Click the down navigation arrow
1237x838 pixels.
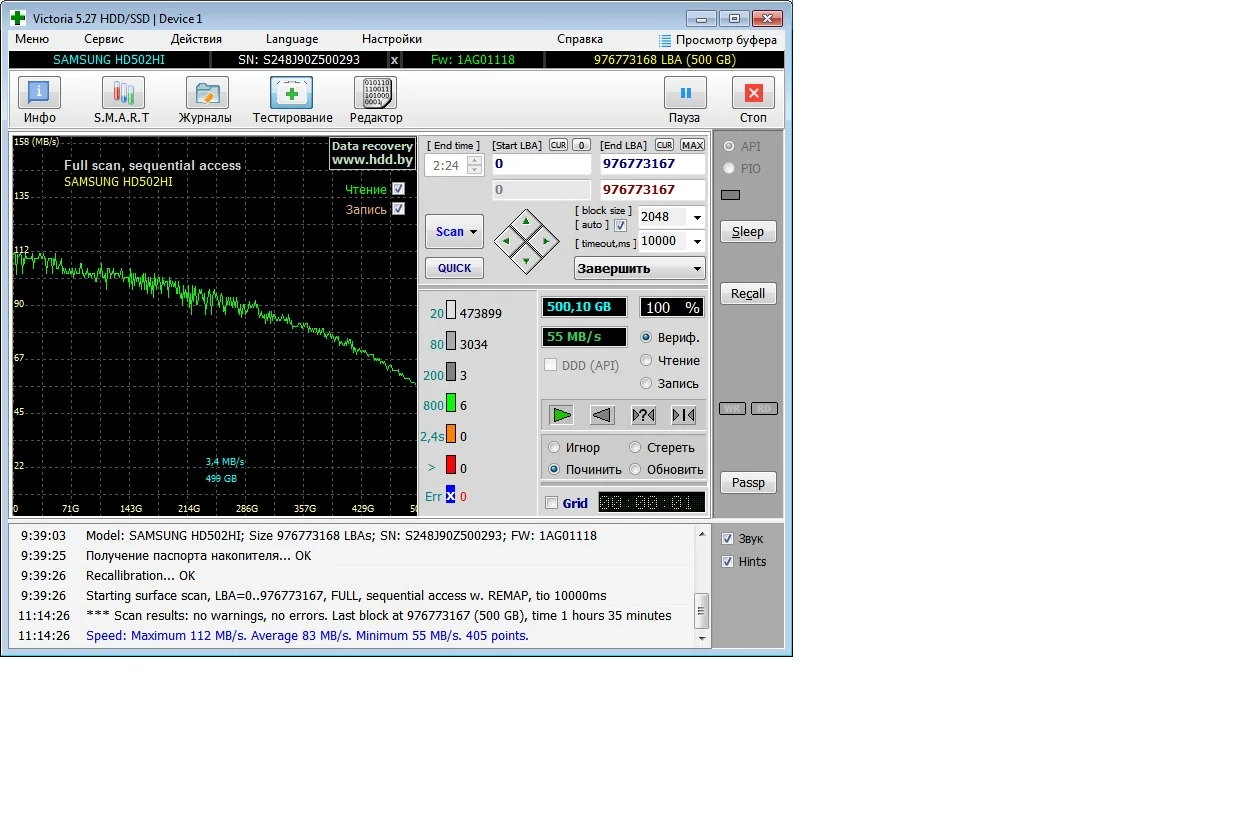click(526, 260)
